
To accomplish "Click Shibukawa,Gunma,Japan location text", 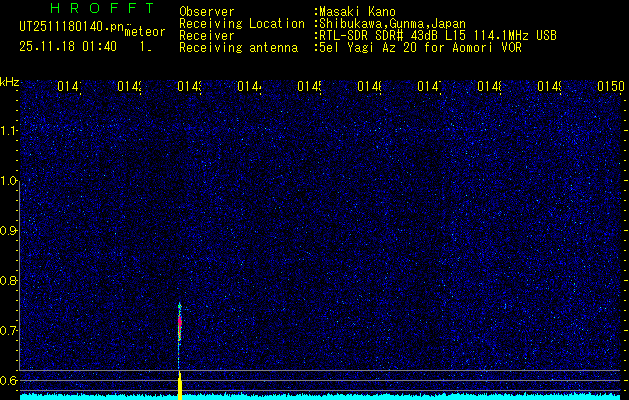I will point(392,24).
